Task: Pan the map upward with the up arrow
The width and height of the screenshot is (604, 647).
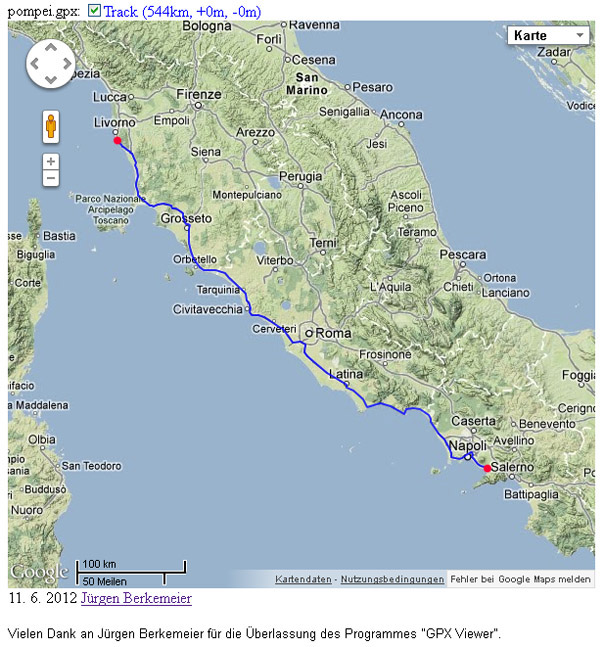Action: [x=50, y=50]
